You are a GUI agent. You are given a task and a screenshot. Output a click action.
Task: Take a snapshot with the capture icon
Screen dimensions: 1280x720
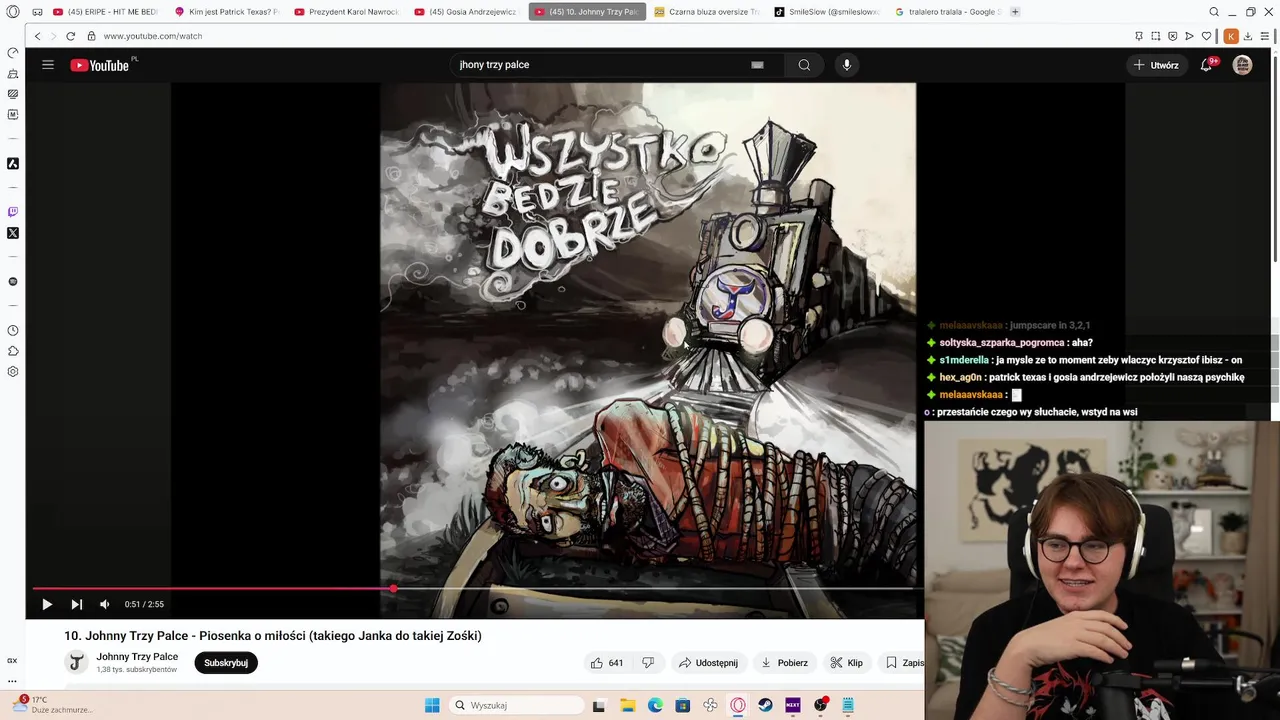1156,36
